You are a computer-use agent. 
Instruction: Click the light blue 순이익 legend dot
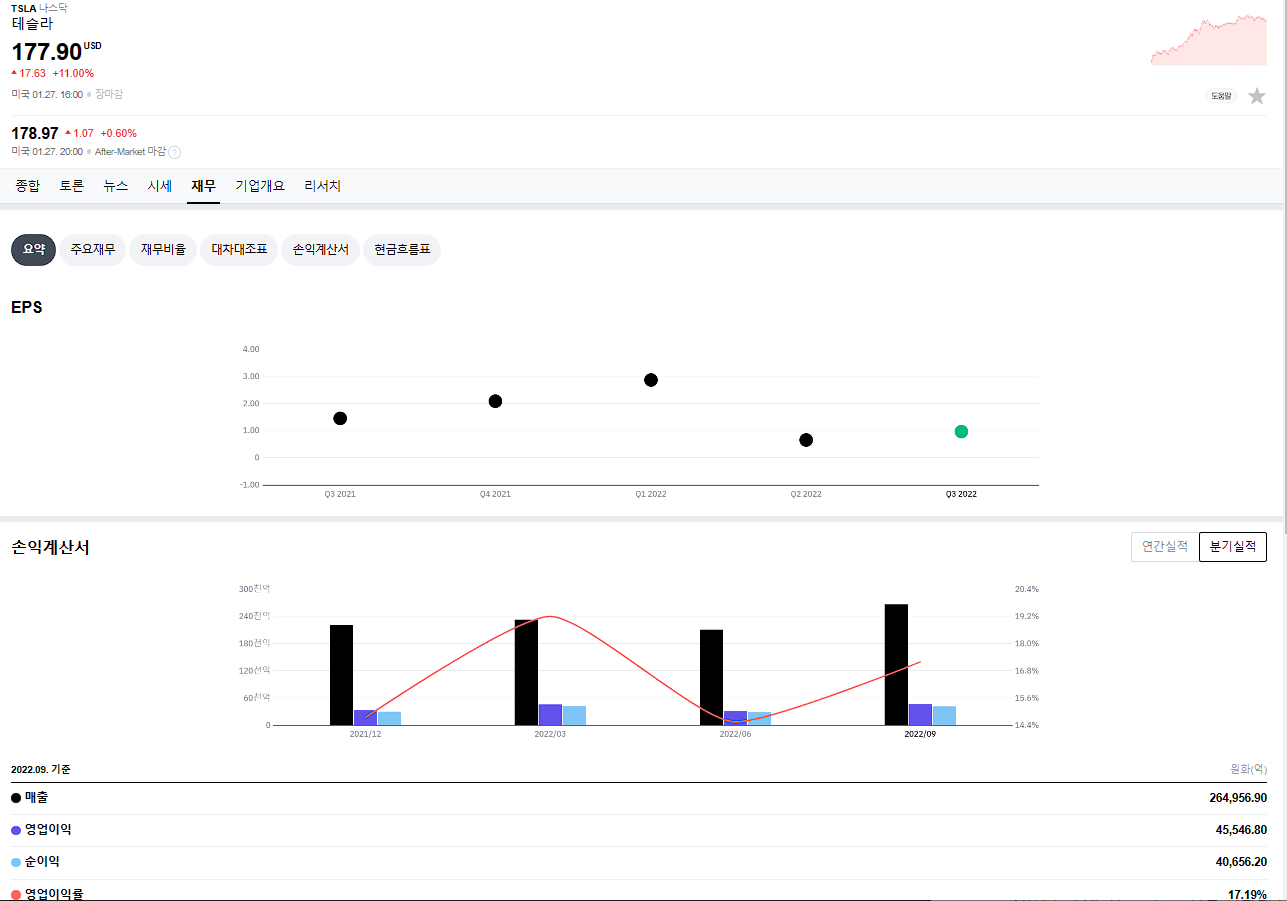[16, 862]
